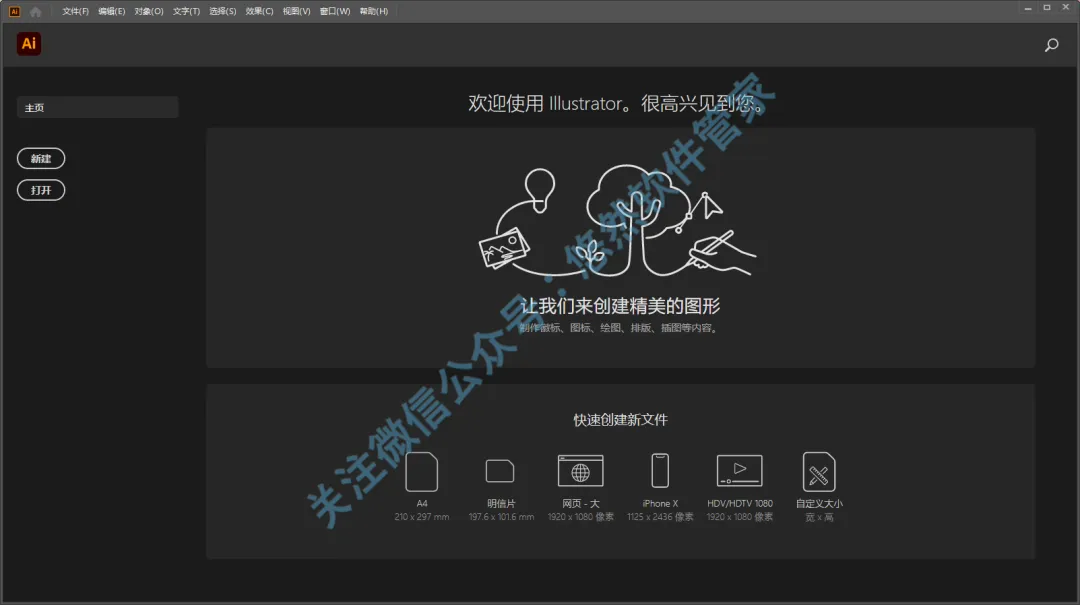The height and width of the screenshot is (605, 1080).
Task: Click the 210 x 297 mm size text
Action: click(422, 517)
